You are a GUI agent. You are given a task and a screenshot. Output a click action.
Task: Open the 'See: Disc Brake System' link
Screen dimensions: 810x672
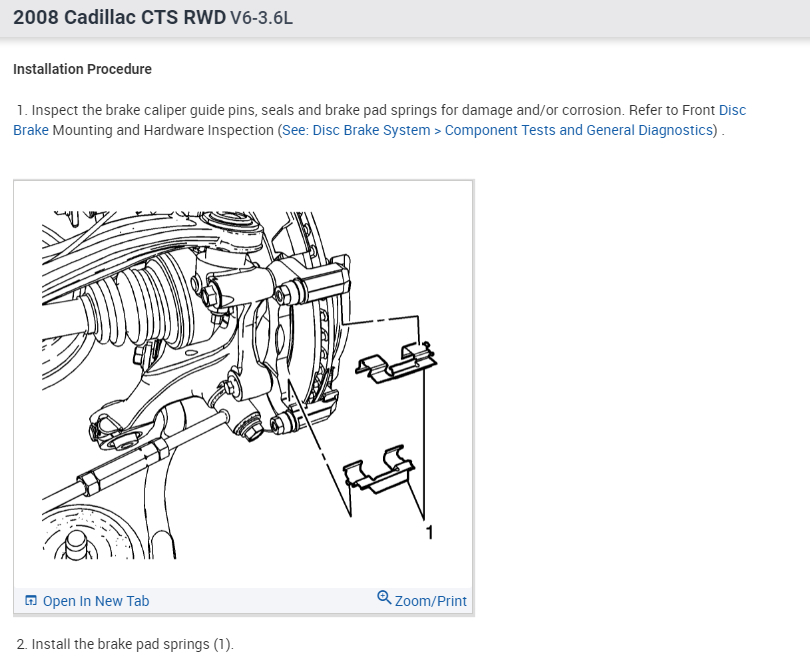(x=356, y=130)
